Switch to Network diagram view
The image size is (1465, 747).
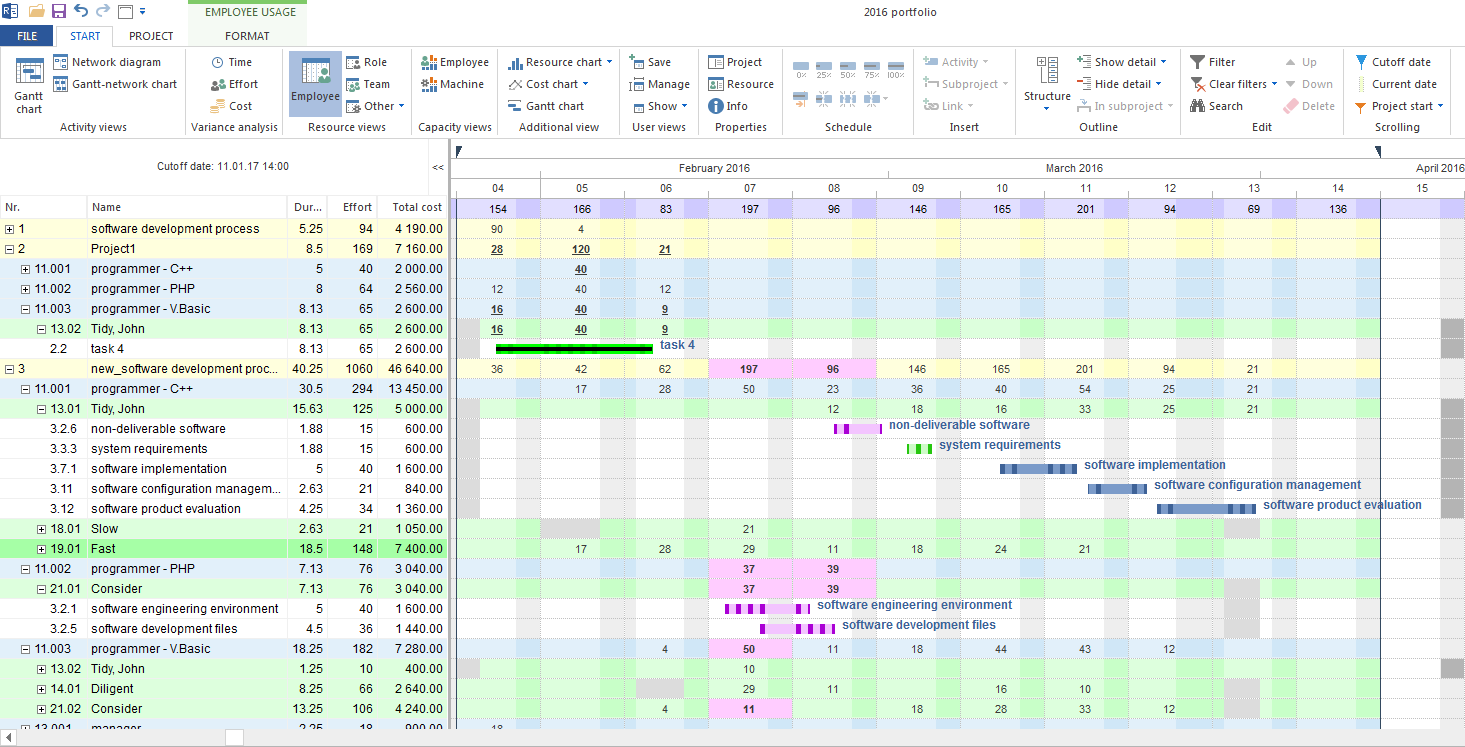coord(106,62)
